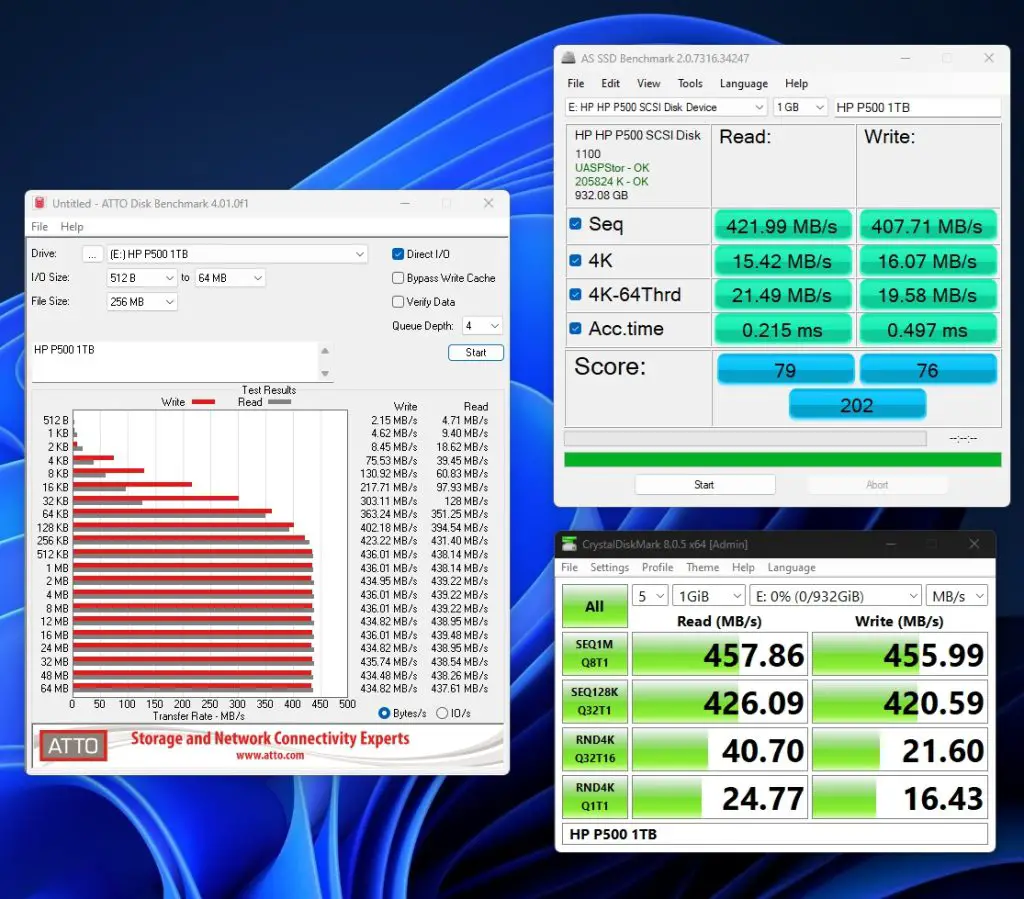1024x899 pixels.
Task: Click SEQ1M read value 457.86
Action: point(720,654)
